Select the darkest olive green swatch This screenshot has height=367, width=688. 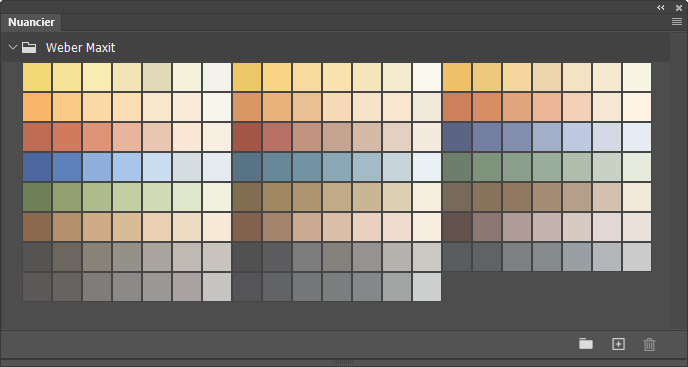point(37,197)
